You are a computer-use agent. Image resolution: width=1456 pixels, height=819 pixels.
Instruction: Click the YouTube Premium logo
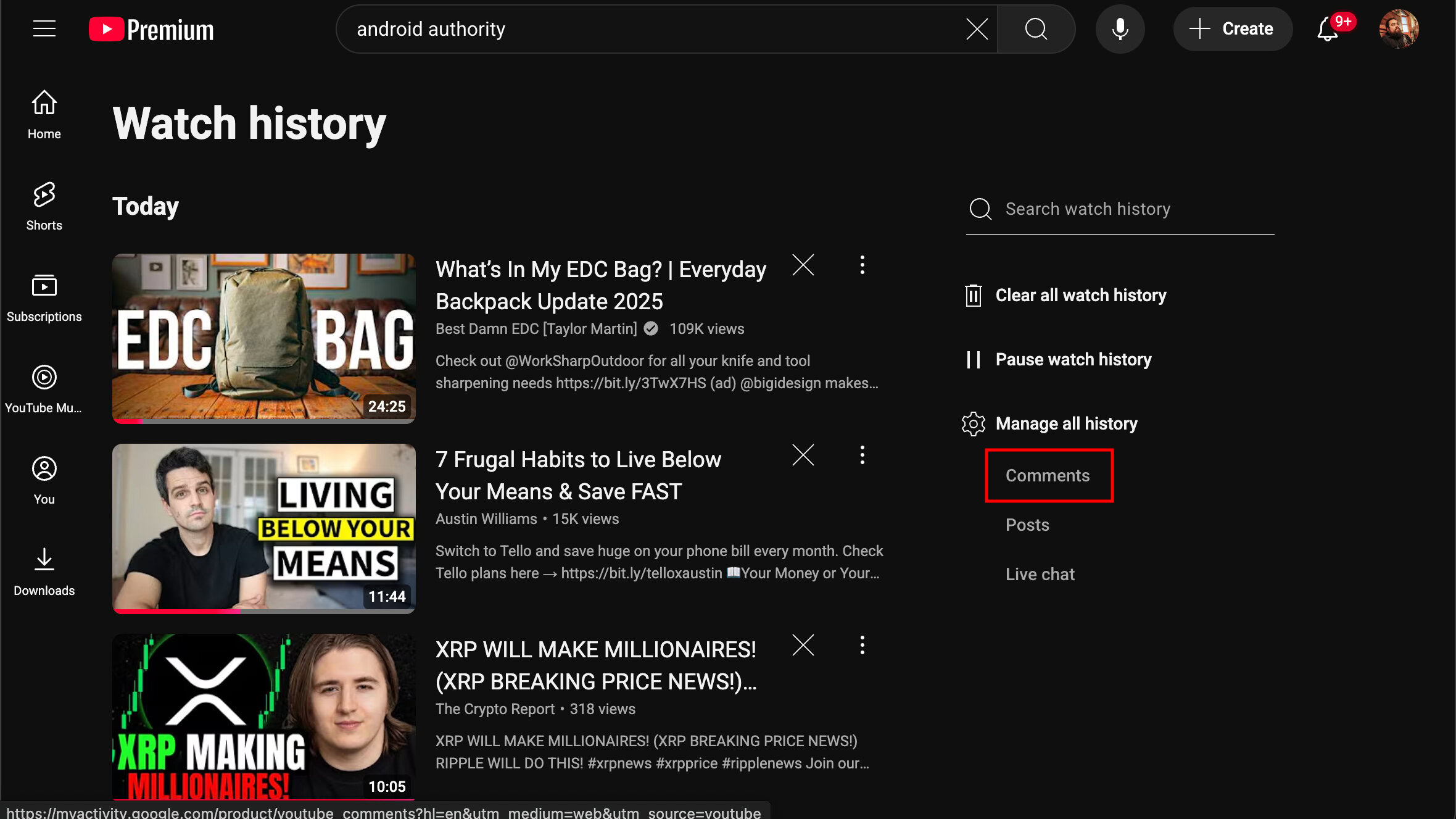tap(151, 29)
